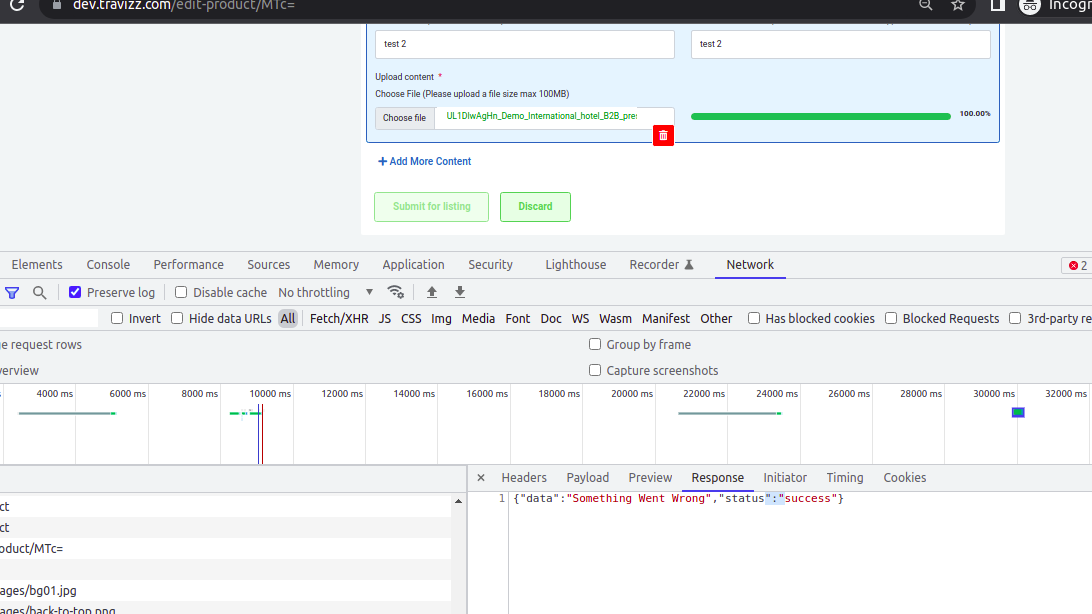
Task: Filter by Manifest requests
Action: 666,318
